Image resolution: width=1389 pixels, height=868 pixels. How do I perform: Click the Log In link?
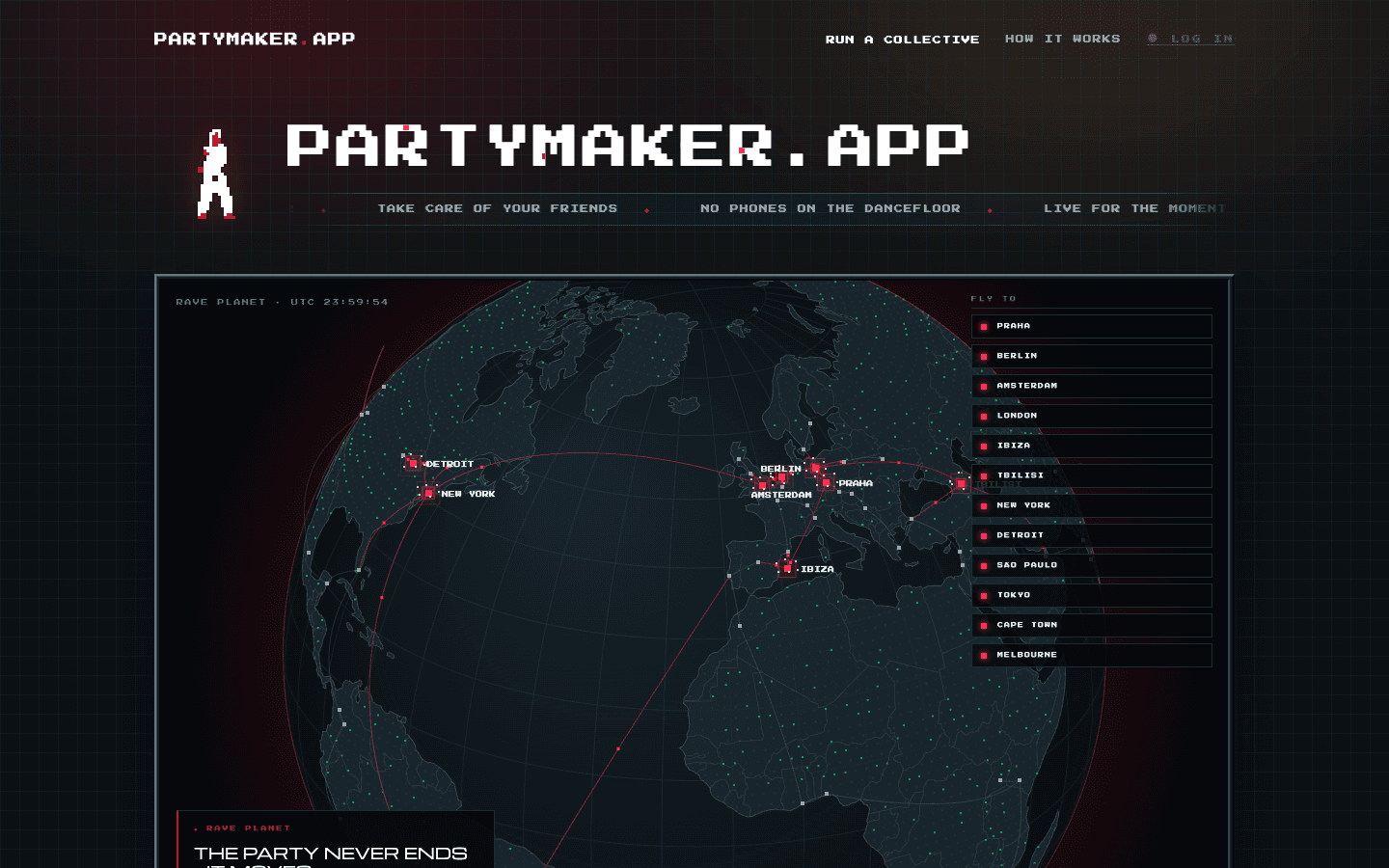(x=1190, y=39)
